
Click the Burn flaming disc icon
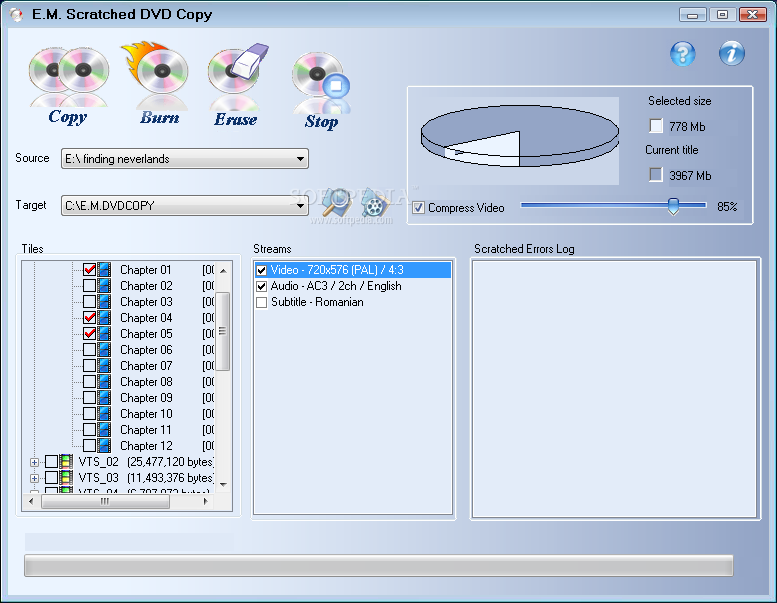(x=156, y=74)
